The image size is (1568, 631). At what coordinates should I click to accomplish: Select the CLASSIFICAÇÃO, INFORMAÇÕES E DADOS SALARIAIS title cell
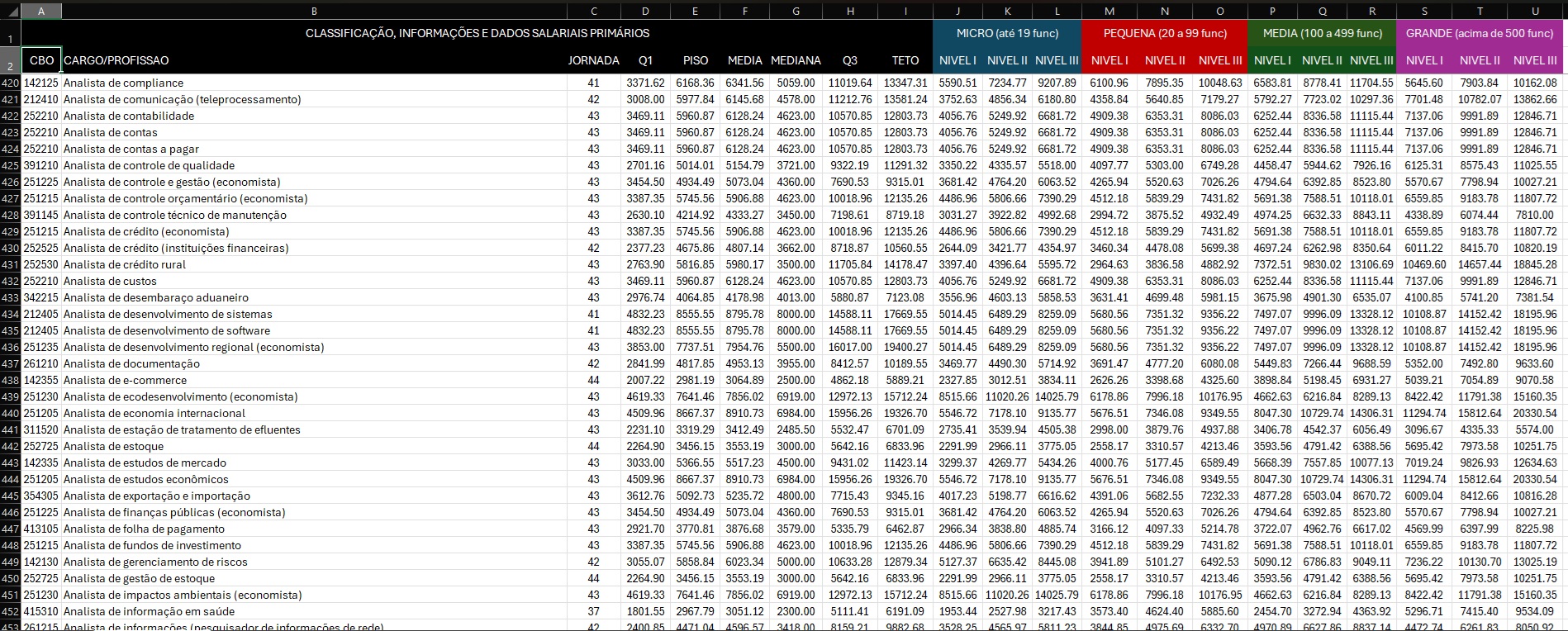(478, 34)
